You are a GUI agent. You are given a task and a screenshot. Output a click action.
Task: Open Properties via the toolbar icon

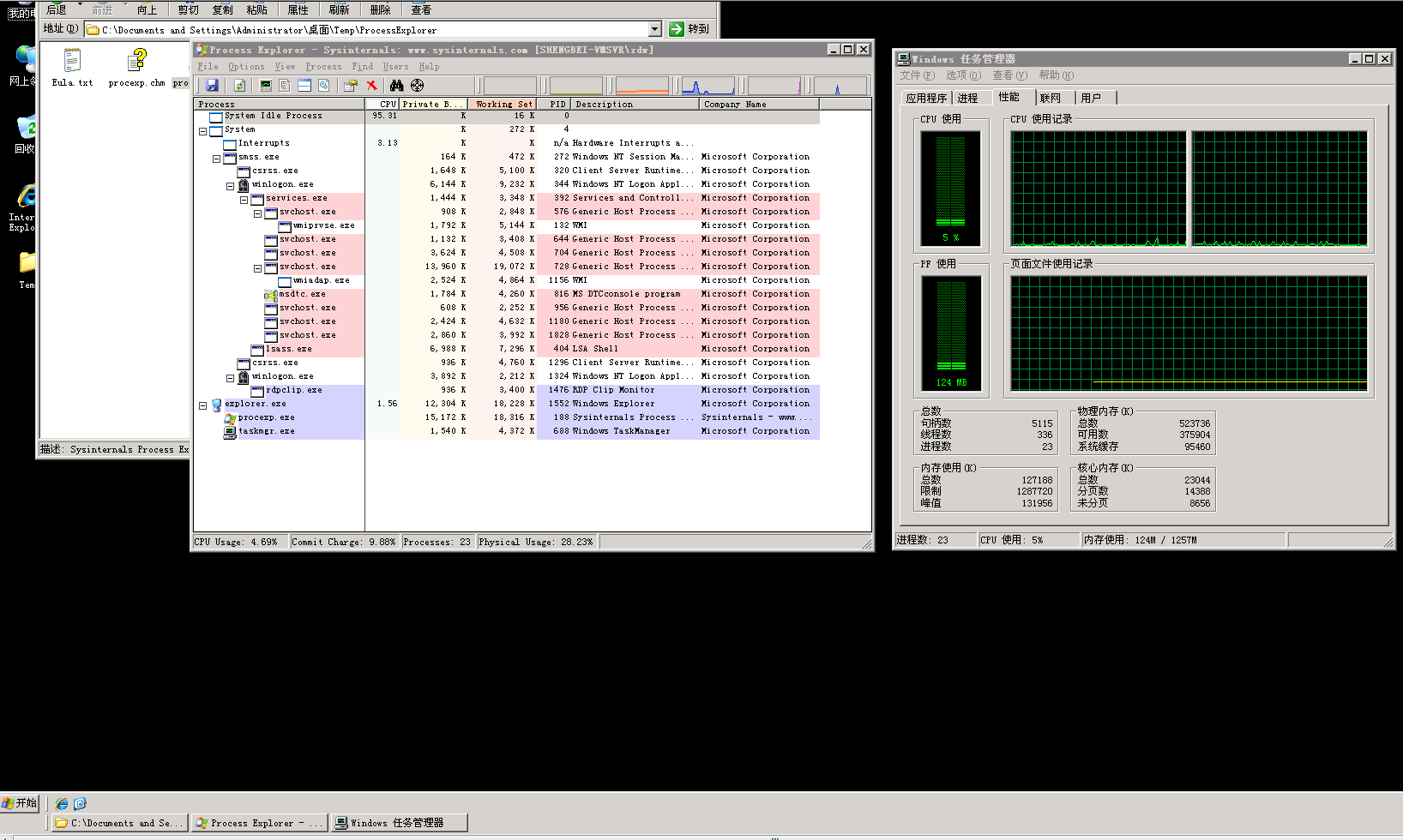click(x=350, y=86)
